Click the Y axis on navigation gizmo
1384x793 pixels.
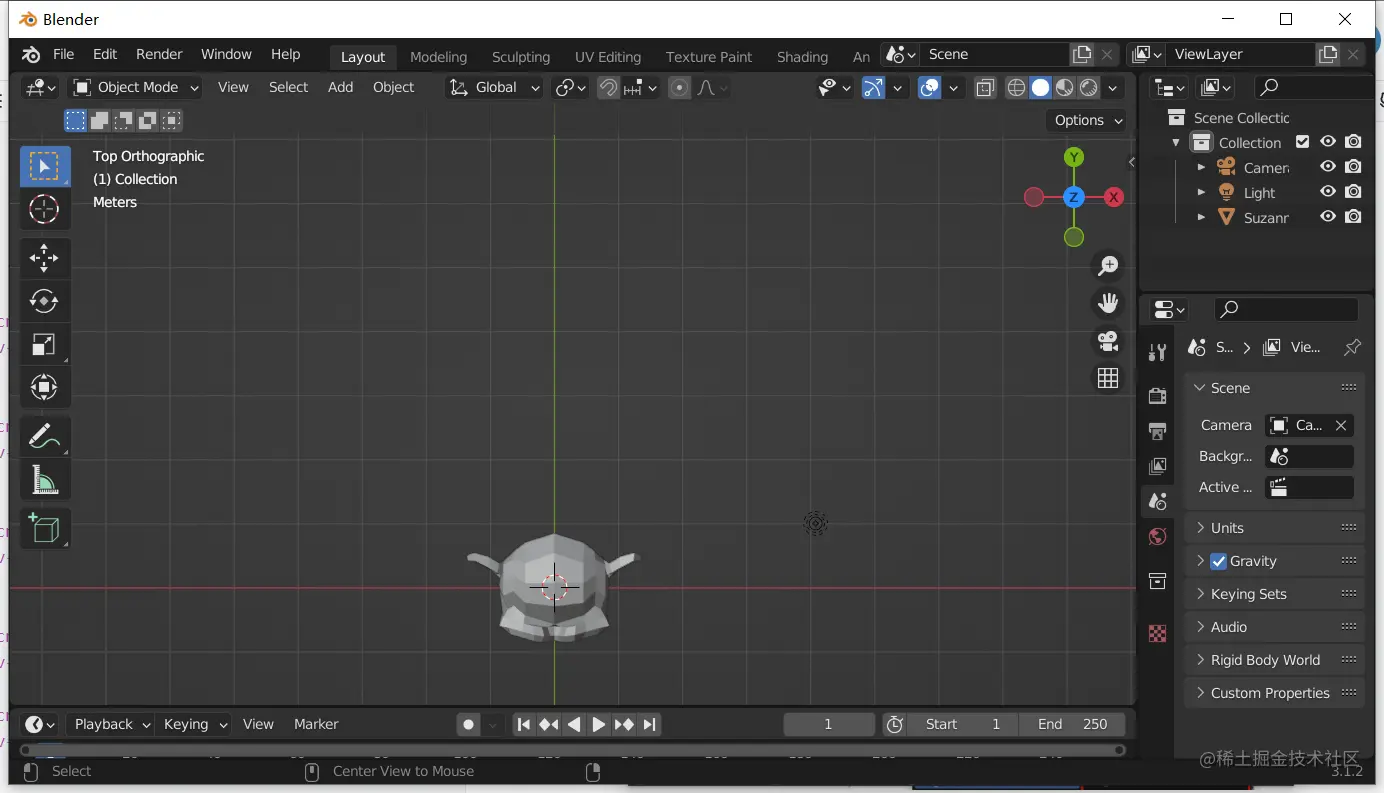coord(1074,157)
